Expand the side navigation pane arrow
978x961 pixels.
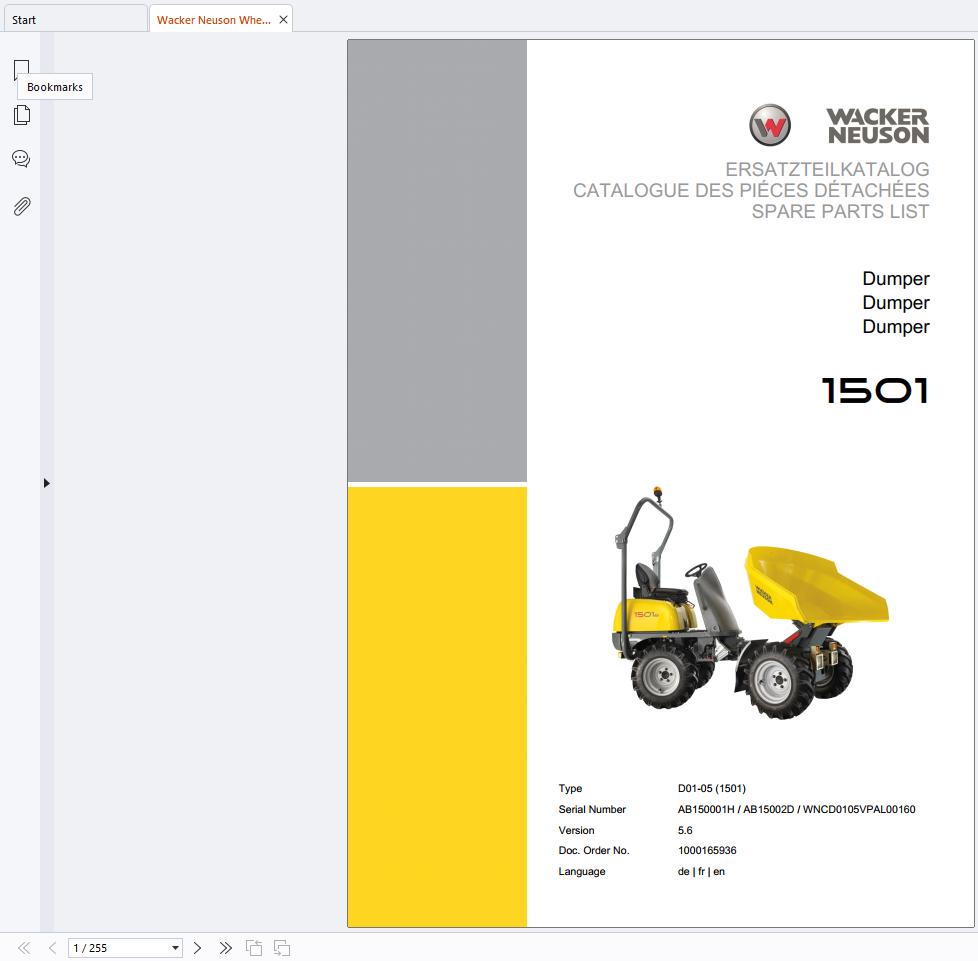click(x=47, y=483)
